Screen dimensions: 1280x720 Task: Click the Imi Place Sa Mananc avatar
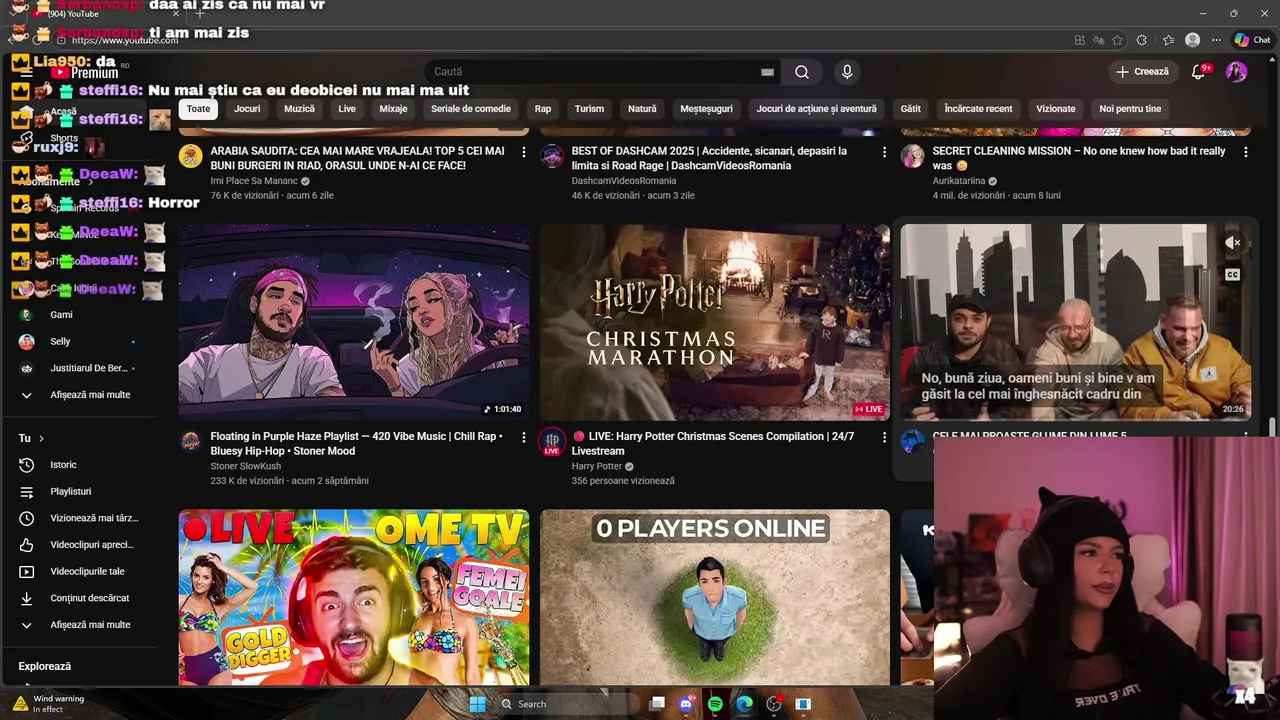click(190, 156)
